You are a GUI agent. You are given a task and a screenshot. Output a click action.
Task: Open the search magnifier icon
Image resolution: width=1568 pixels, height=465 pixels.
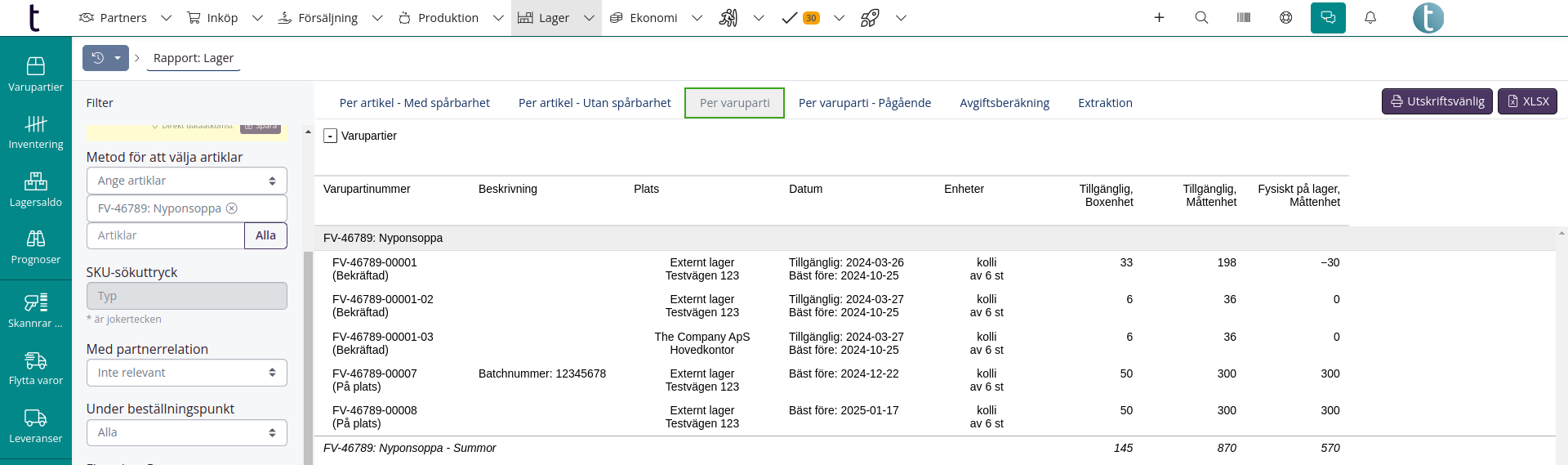(1201, 18)
